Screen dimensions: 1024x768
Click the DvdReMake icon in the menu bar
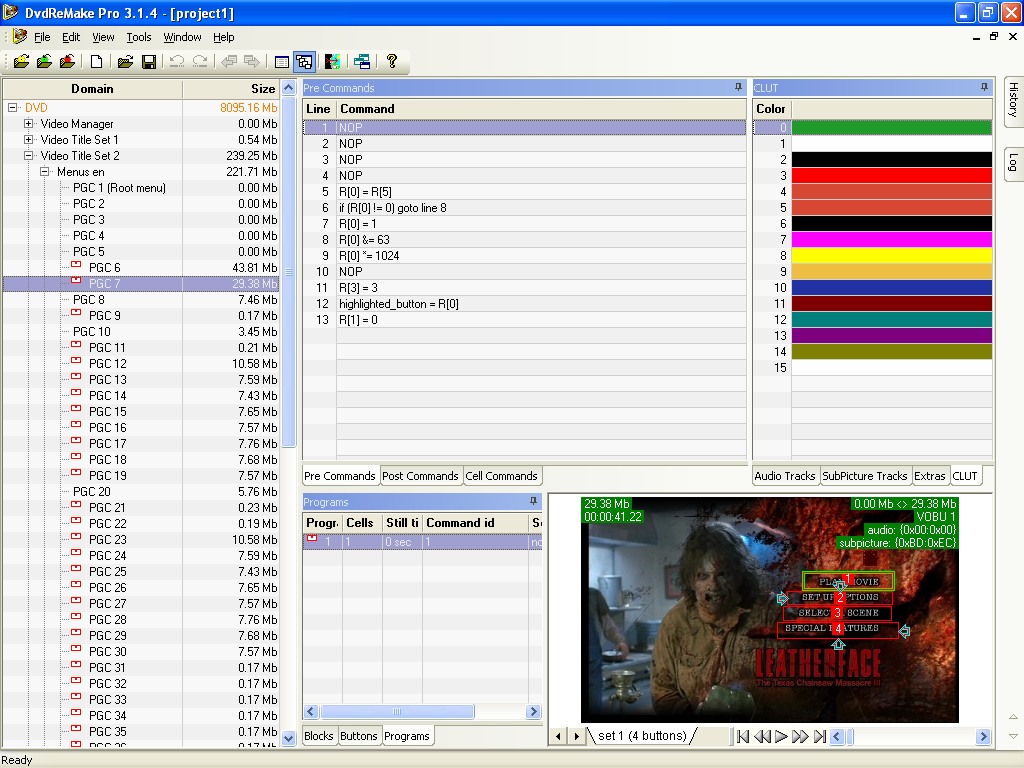point(20,37)
